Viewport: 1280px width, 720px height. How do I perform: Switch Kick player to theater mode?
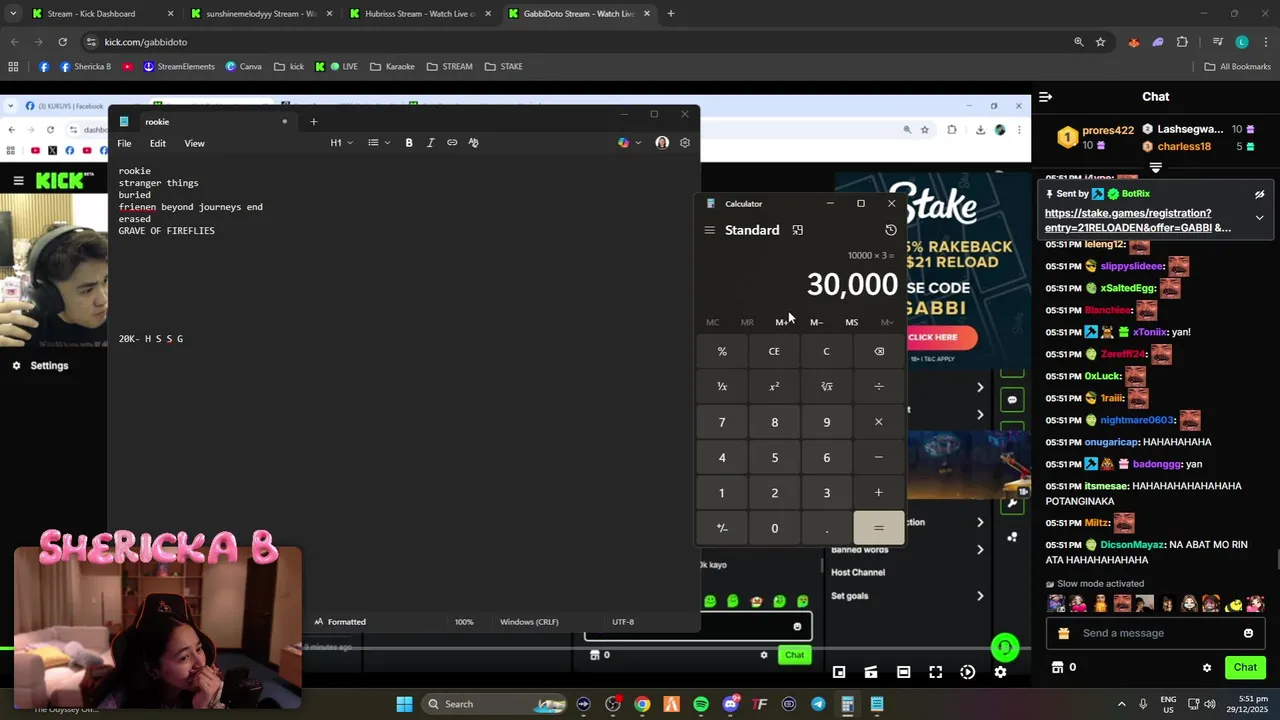[x=903, y=672]
